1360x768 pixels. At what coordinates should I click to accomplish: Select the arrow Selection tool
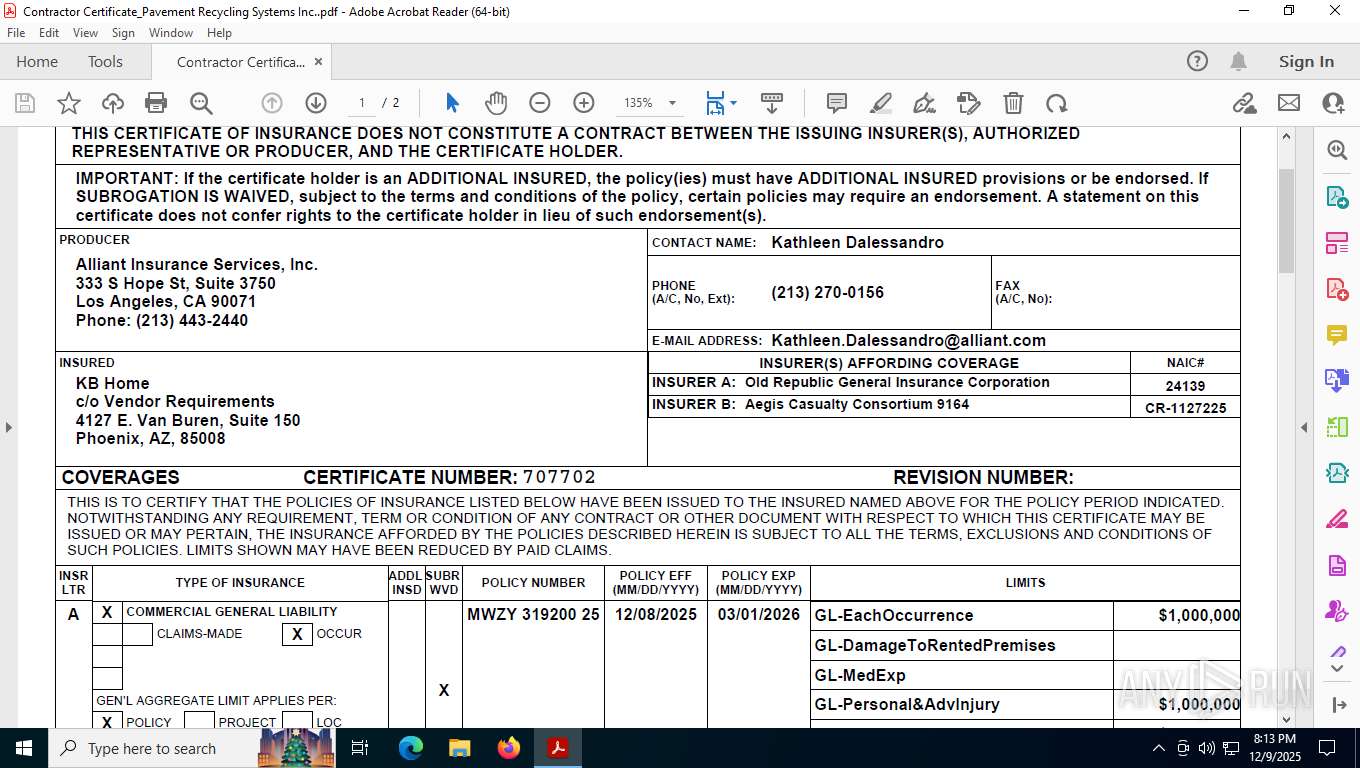click(x=452, y=103)
